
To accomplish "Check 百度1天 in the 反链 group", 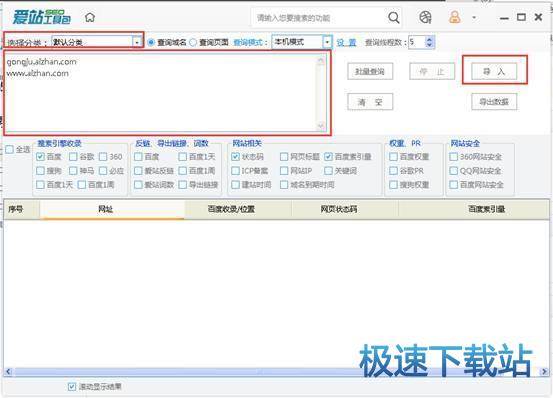I will pos(183,157).
